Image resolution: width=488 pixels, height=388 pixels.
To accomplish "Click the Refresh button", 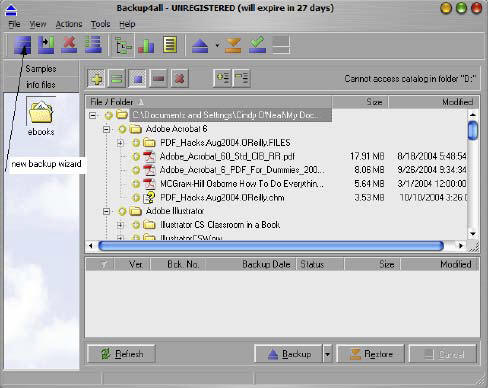I will click(121, 354).
